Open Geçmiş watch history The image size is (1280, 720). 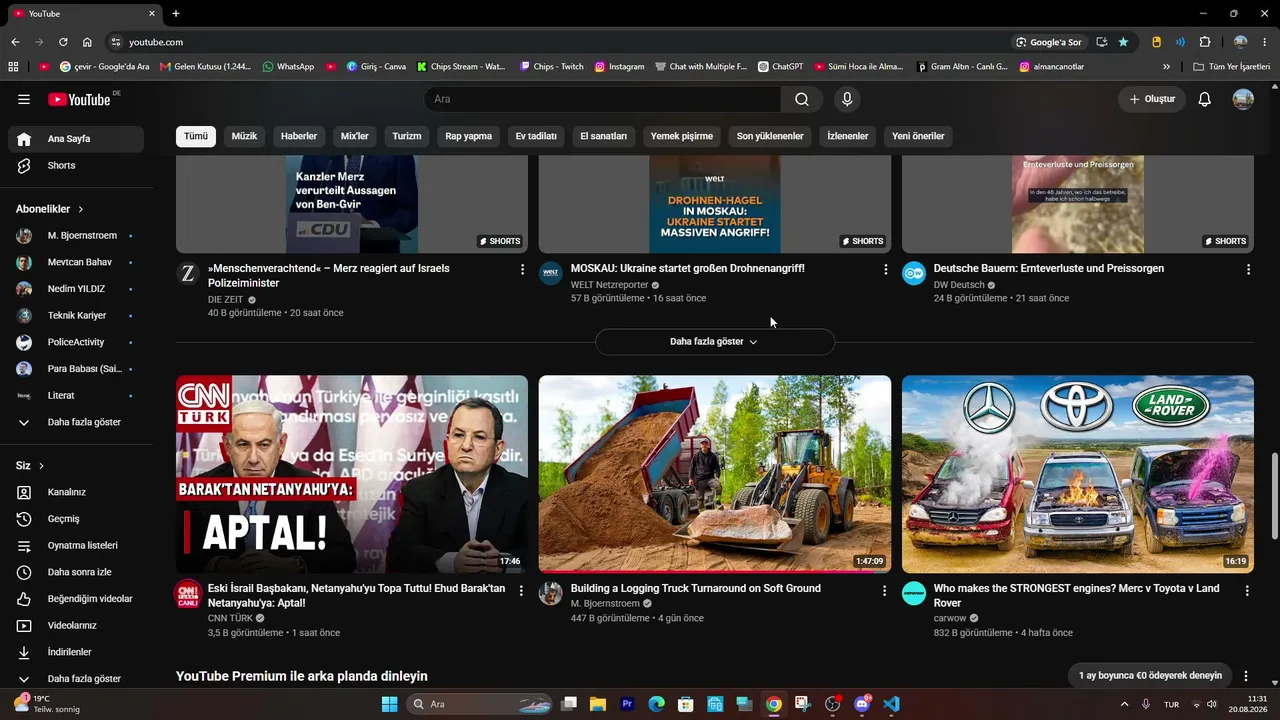coord(76,519)
